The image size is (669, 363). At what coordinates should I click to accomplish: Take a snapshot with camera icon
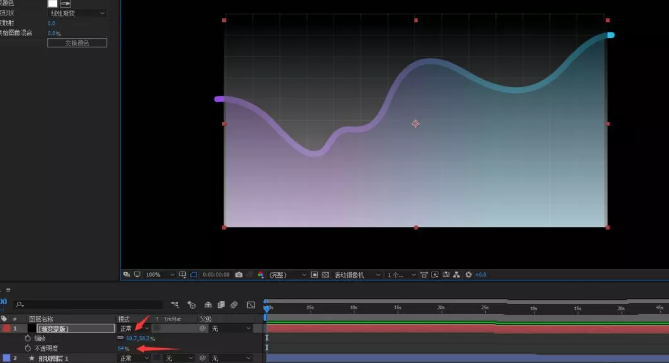(239, 275)
